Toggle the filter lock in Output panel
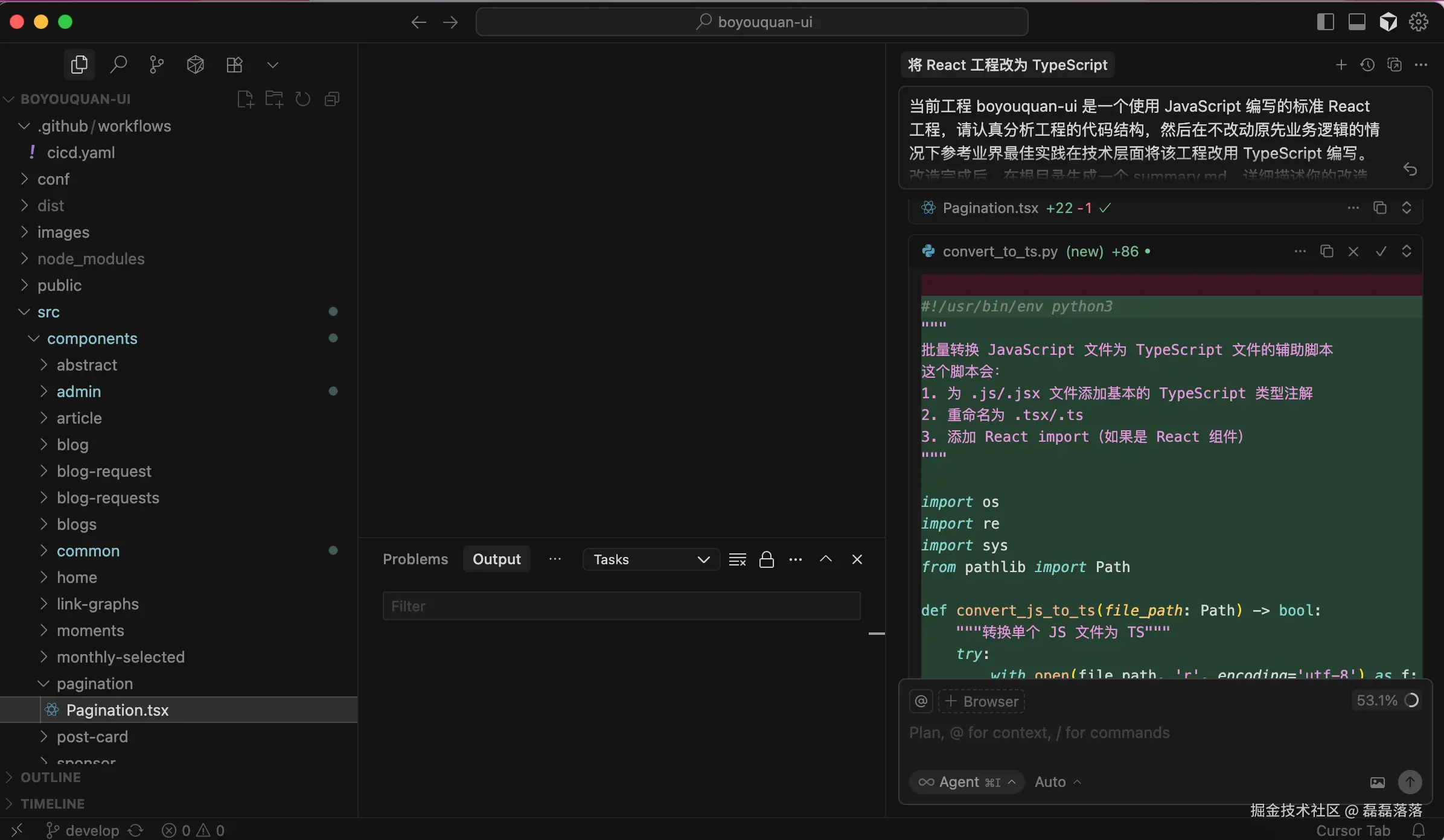This screenshot has width=1444, height=840. [x=765, y=559]
